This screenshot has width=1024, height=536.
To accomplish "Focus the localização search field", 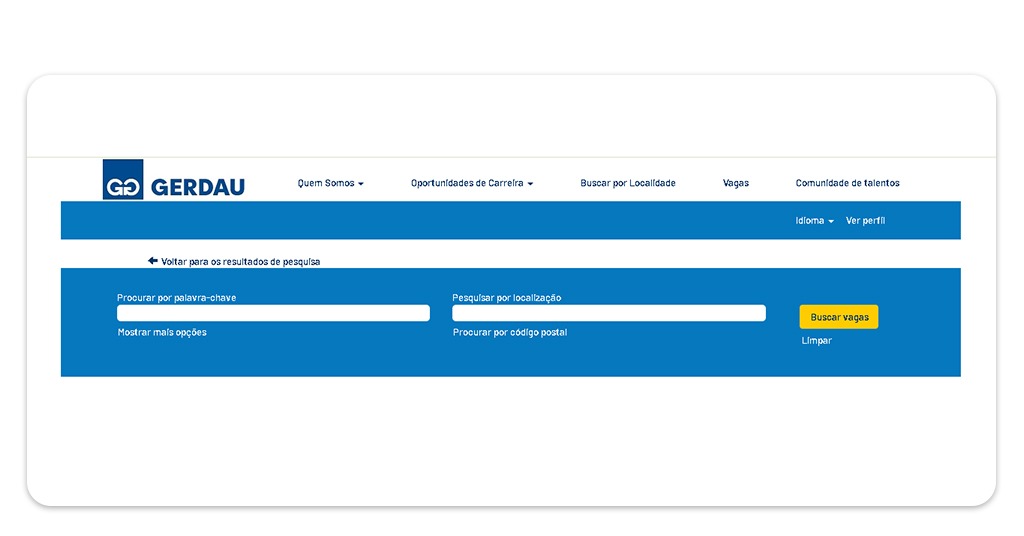I will pyautogui.click(x=608, y=313).
